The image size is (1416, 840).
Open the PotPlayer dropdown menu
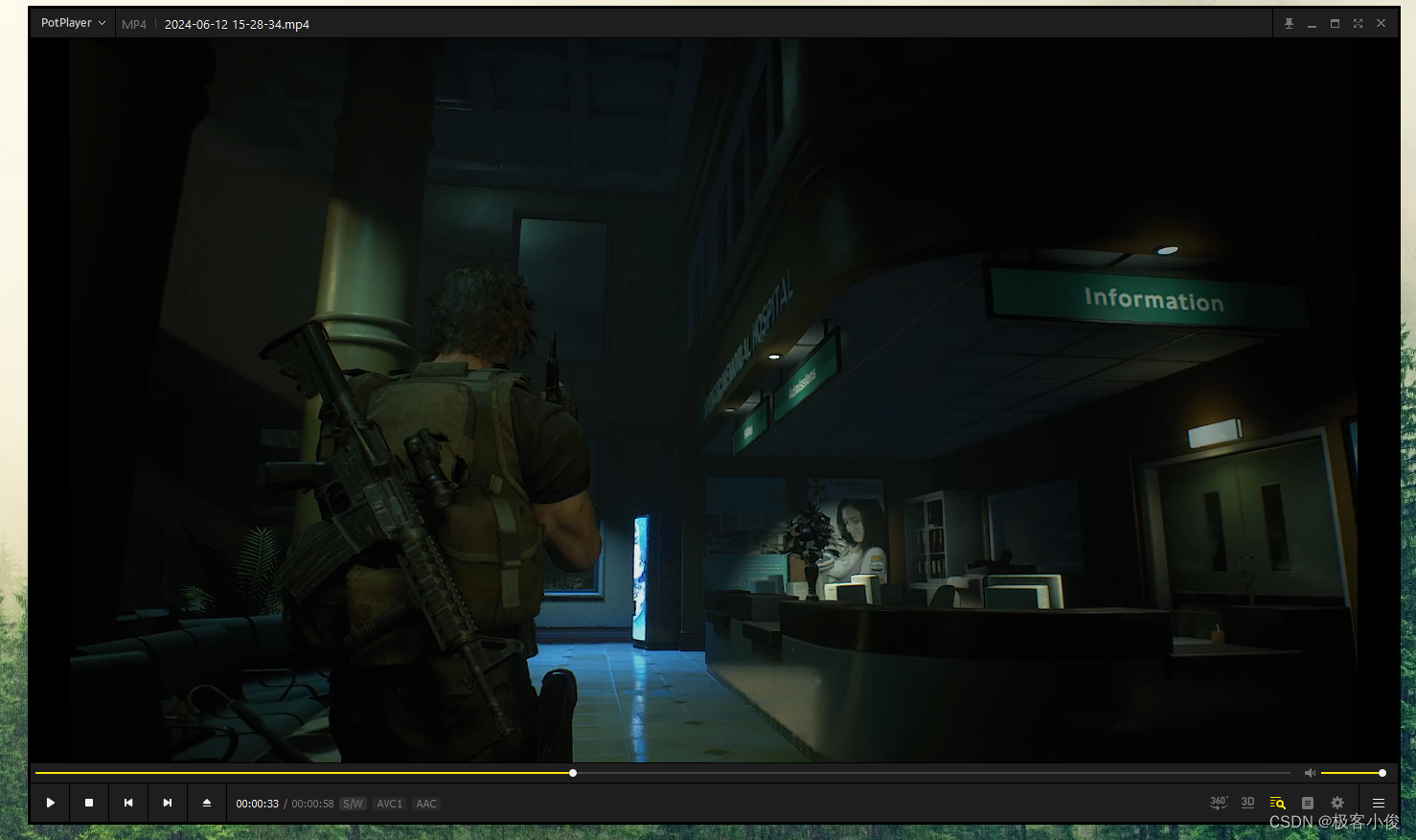73,23
